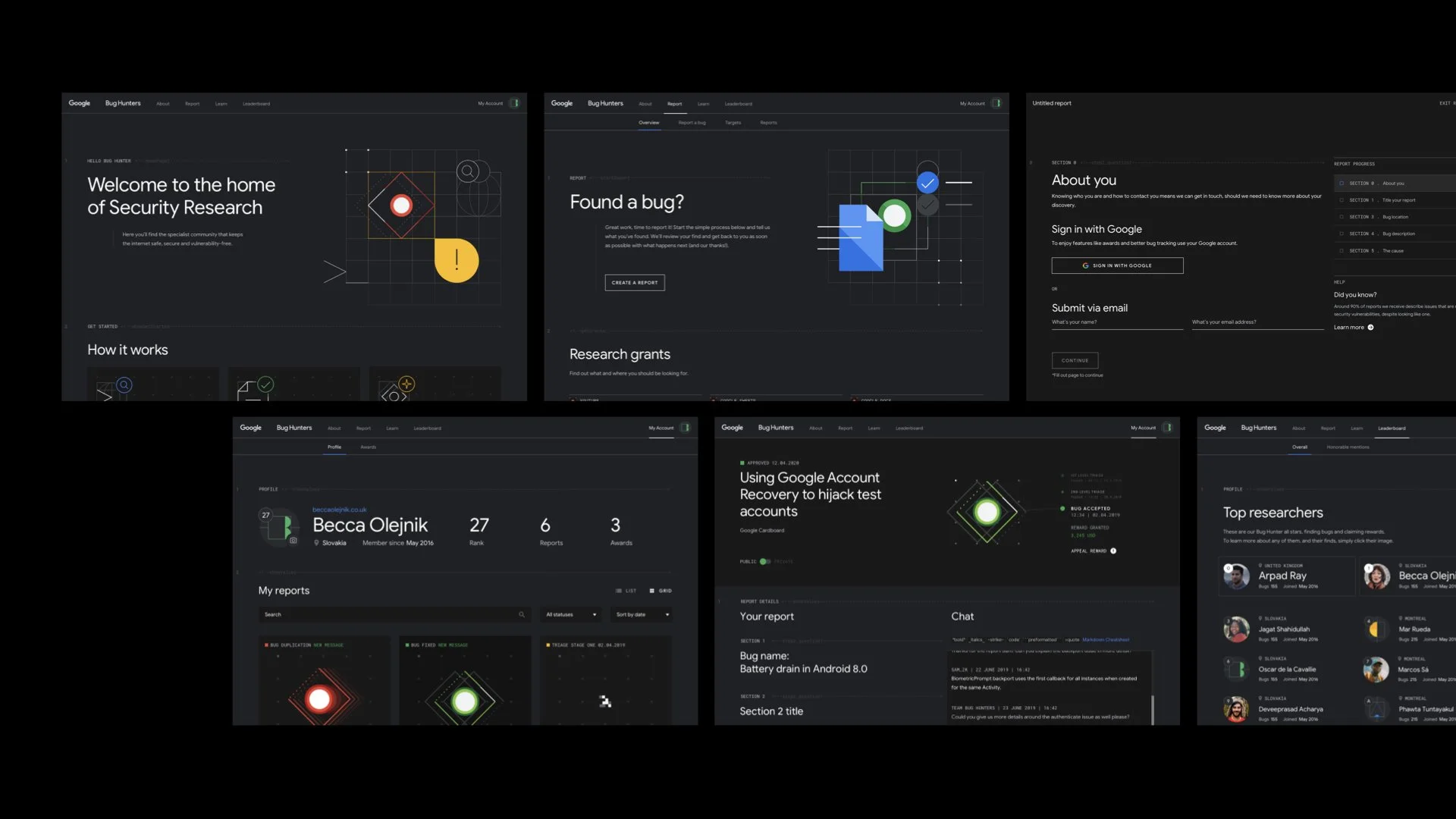Open the Triage Stage One report card
The height and width of the screenshot is (819, 1456).
pyautogui.click(x=605, y=680)
